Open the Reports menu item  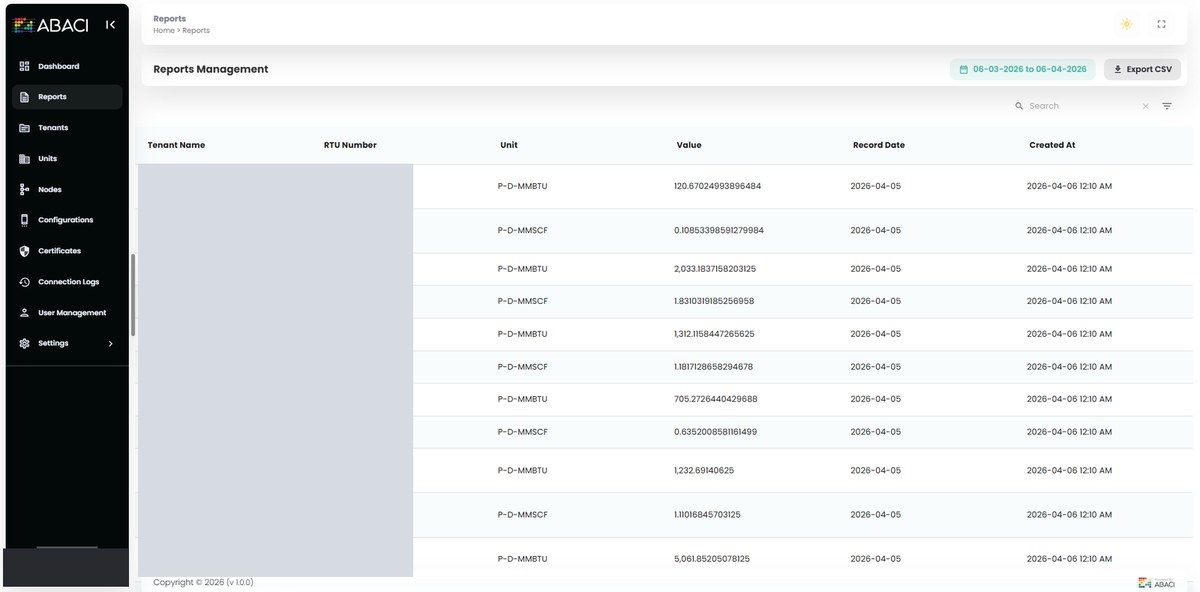pyautogui.click(x=67, y=97)
